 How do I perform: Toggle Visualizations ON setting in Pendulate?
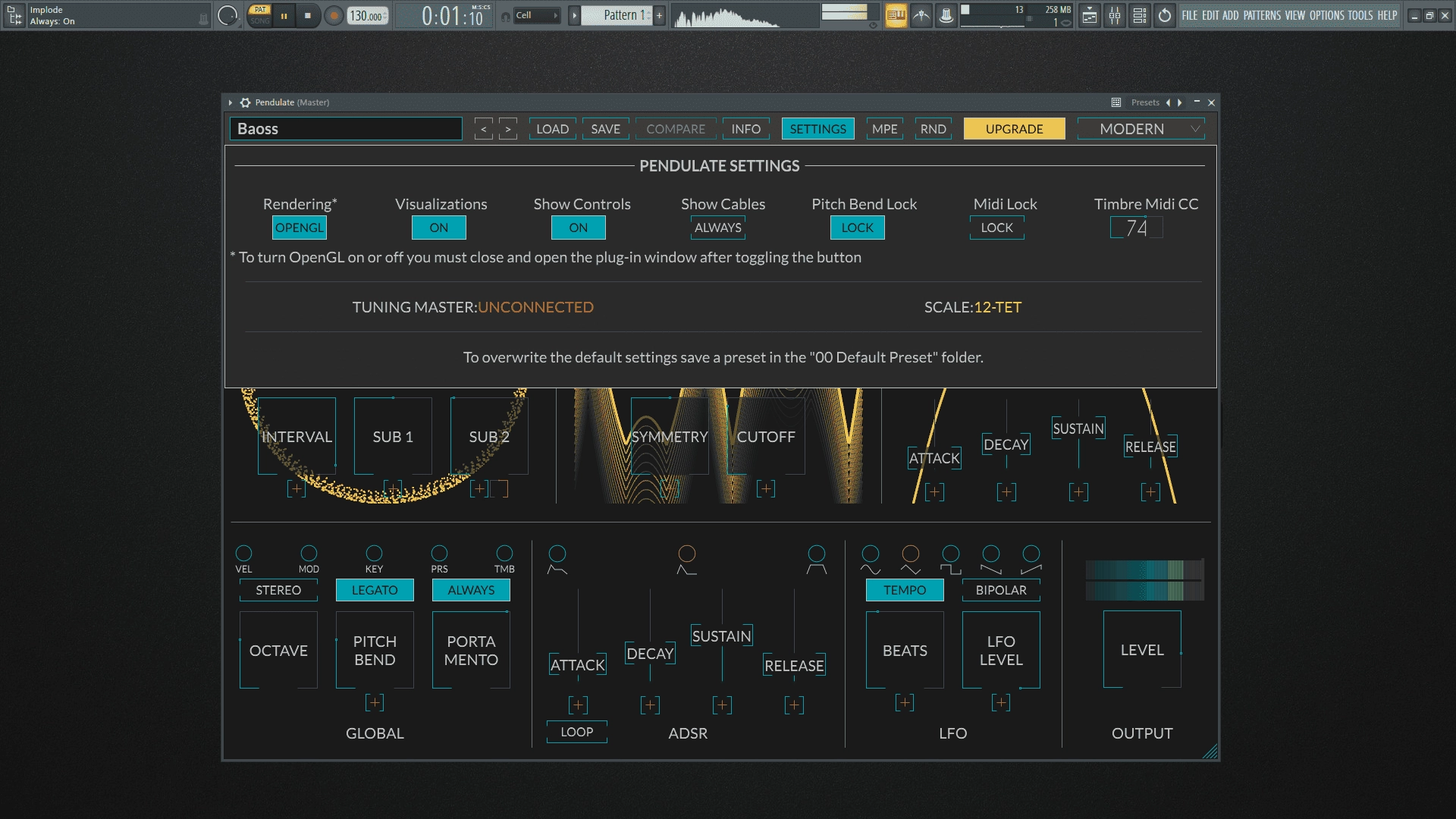pos(439,227)
